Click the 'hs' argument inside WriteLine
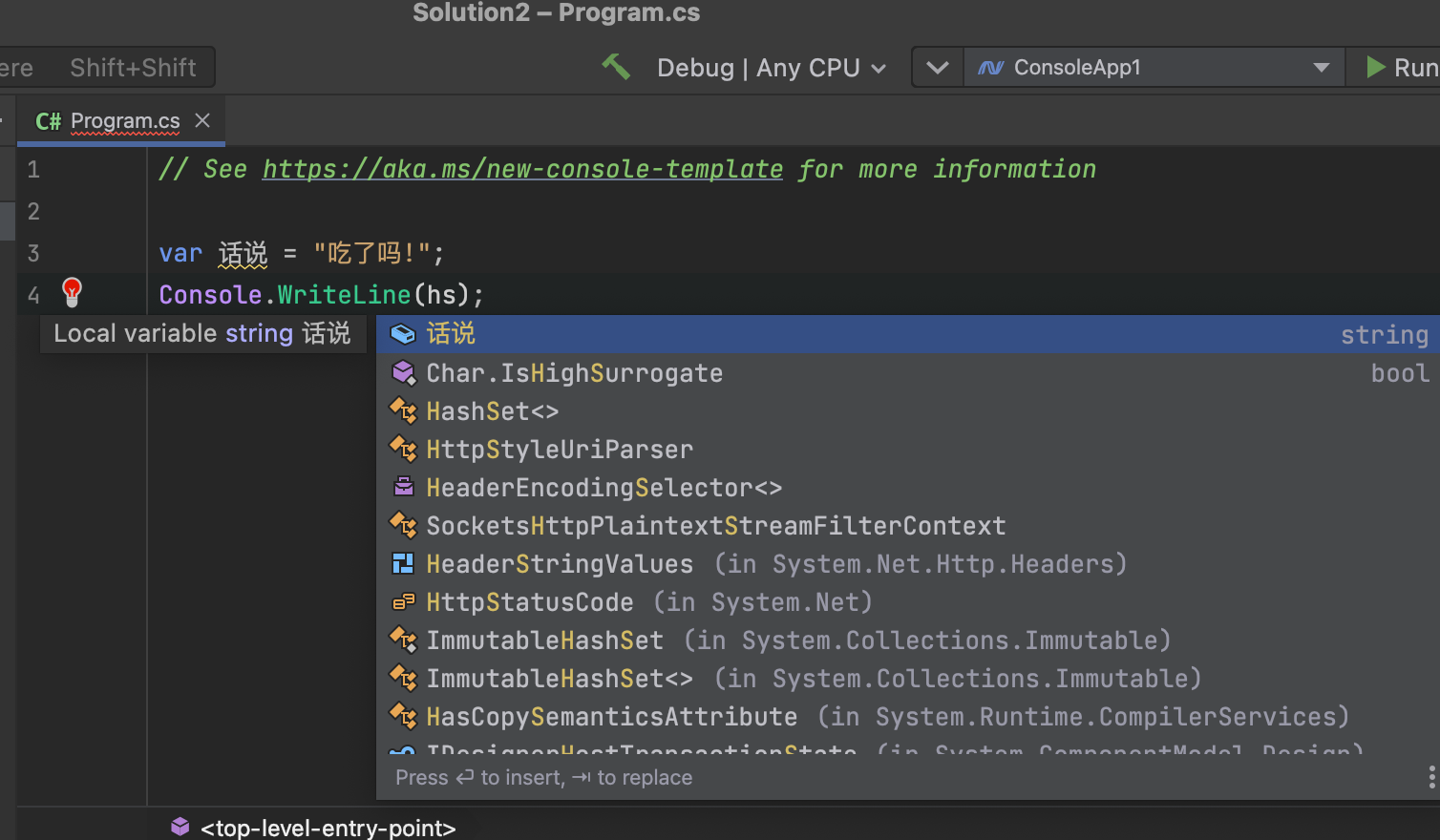1440x840 pixels. pos(441,294)
